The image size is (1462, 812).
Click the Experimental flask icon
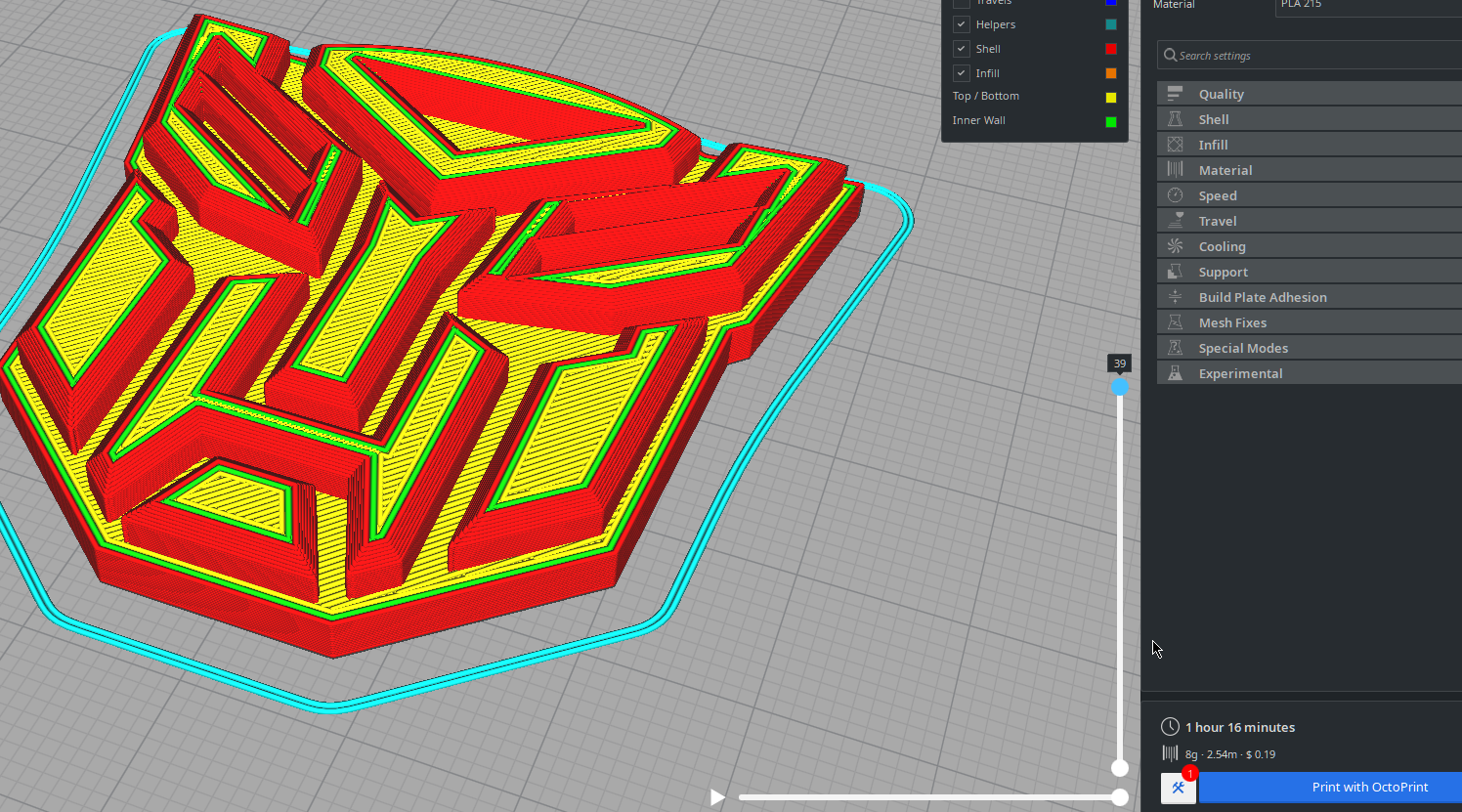[x=1175, y=373]
